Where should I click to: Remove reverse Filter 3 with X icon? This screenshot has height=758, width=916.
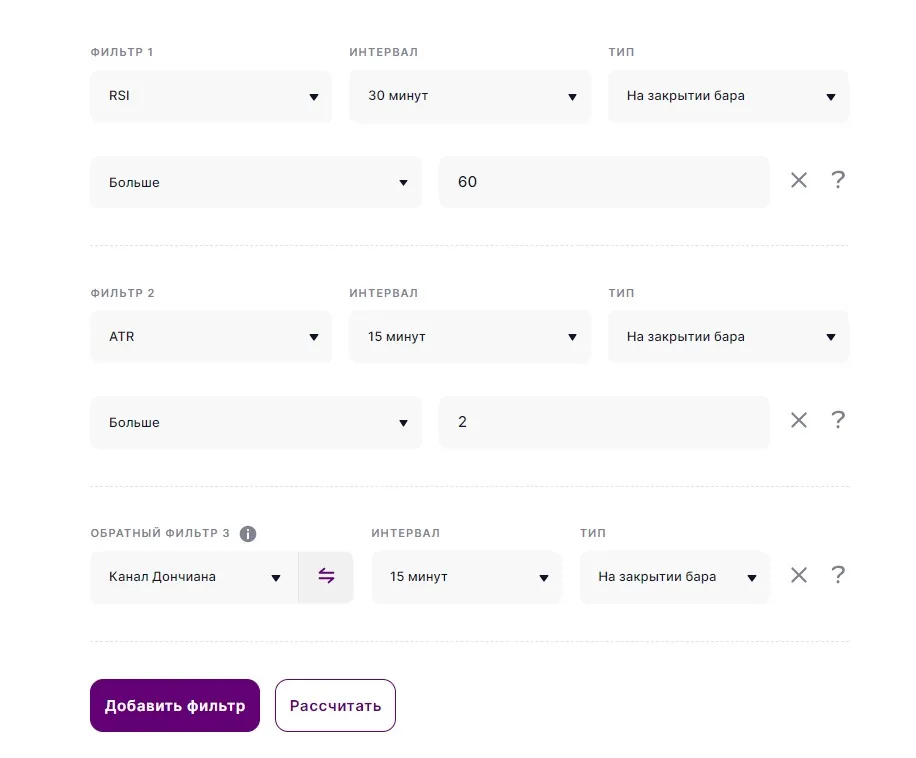click(798, 576)
